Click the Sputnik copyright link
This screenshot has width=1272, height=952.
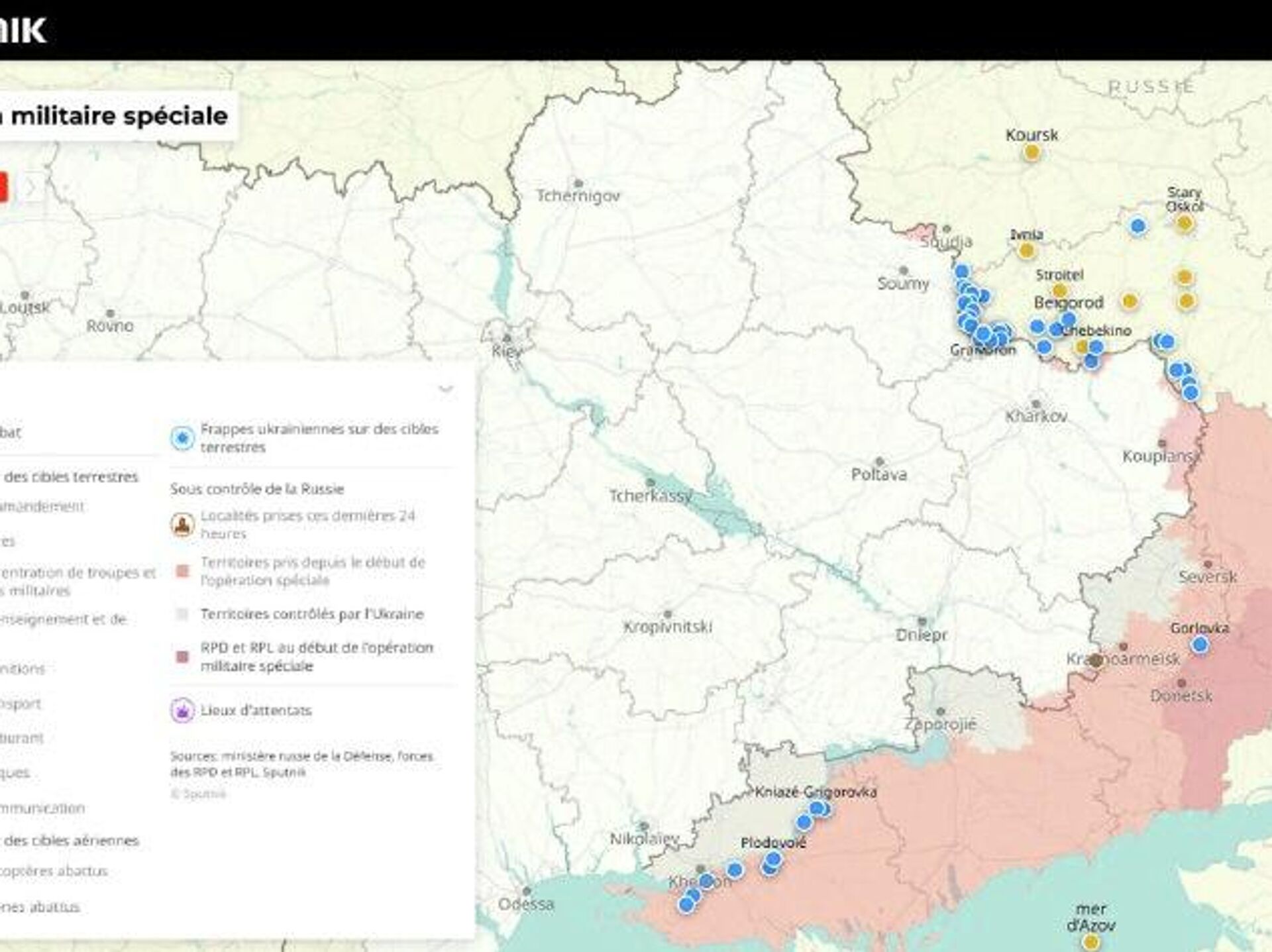point(198,794)
